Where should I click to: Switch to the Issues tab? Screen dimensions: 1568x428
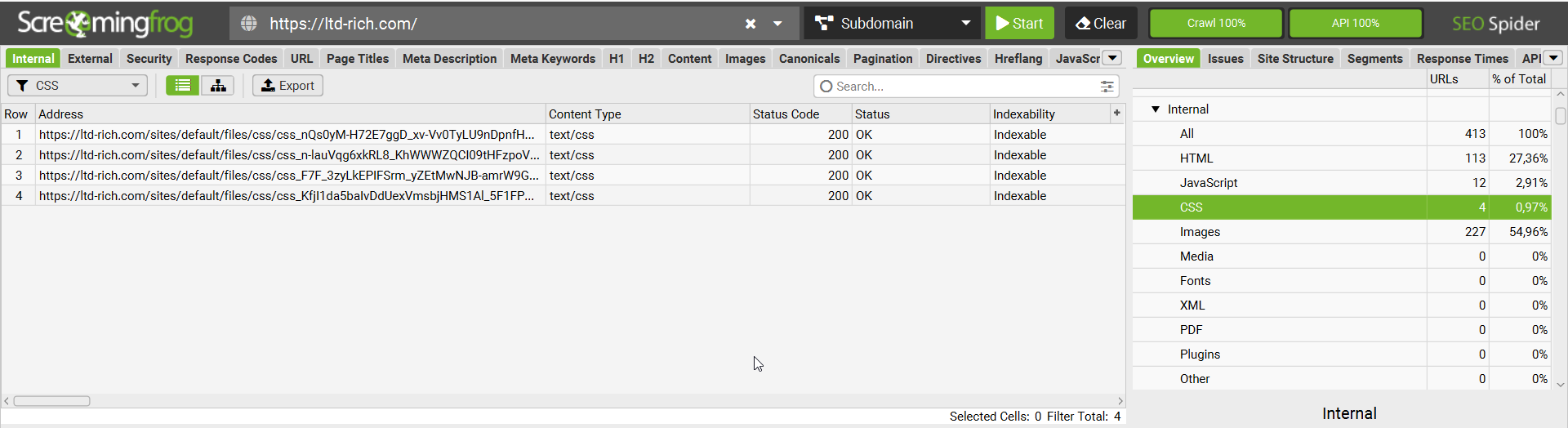[x=1225, y=58]
